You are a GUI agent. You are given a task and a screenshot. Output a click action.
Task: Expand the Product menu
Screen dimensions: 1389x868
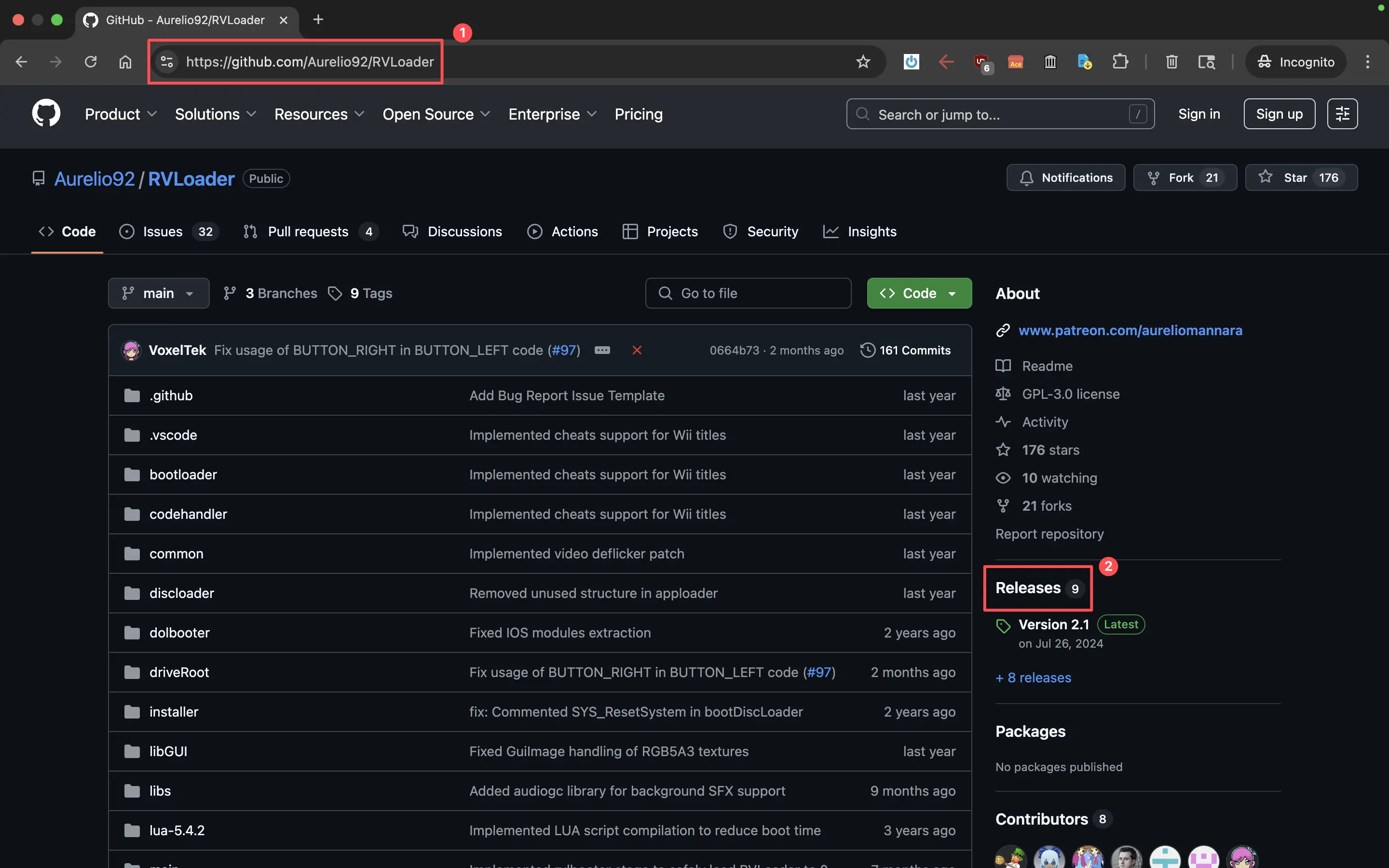(121, 114)
